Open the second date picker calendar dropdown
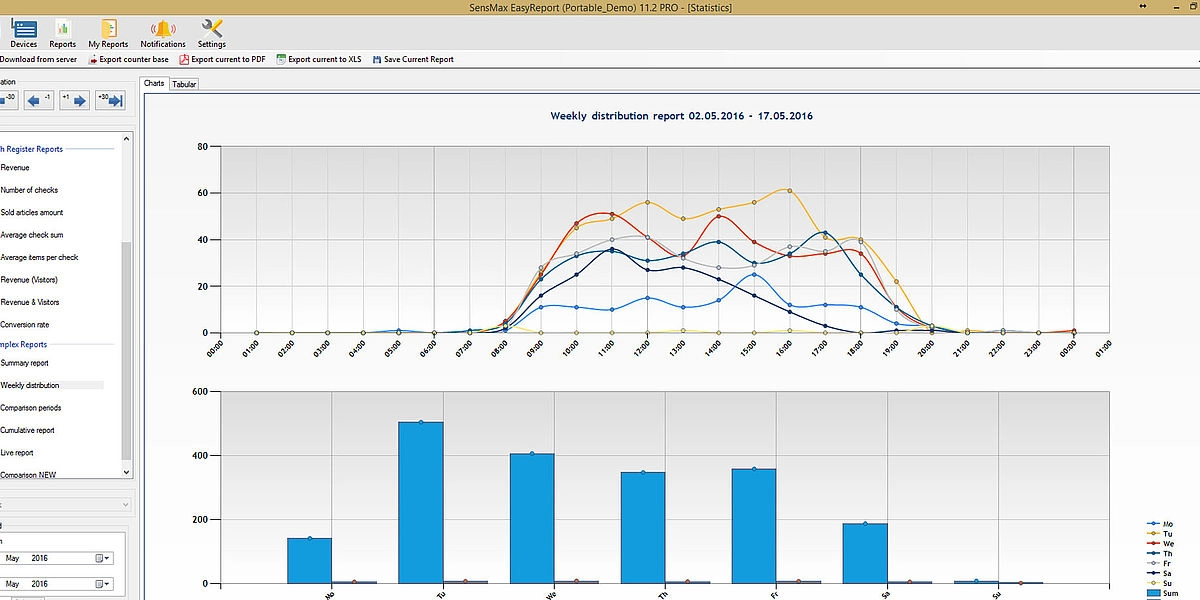This screenshot has width=1200, height=600. point(104,584)
